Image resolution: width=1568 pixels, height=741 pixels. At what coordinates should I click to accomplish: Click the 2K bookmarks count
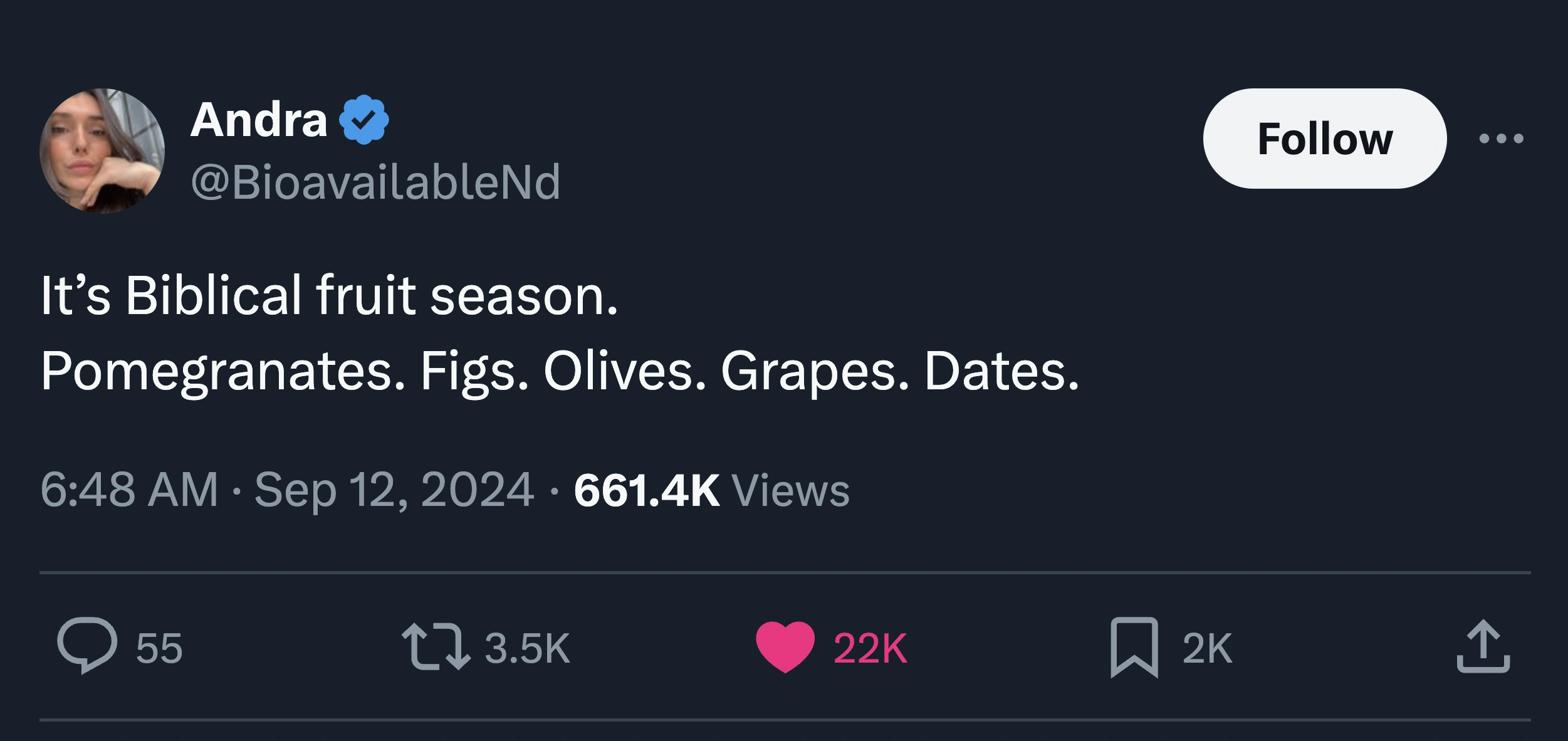[1207, 648]
